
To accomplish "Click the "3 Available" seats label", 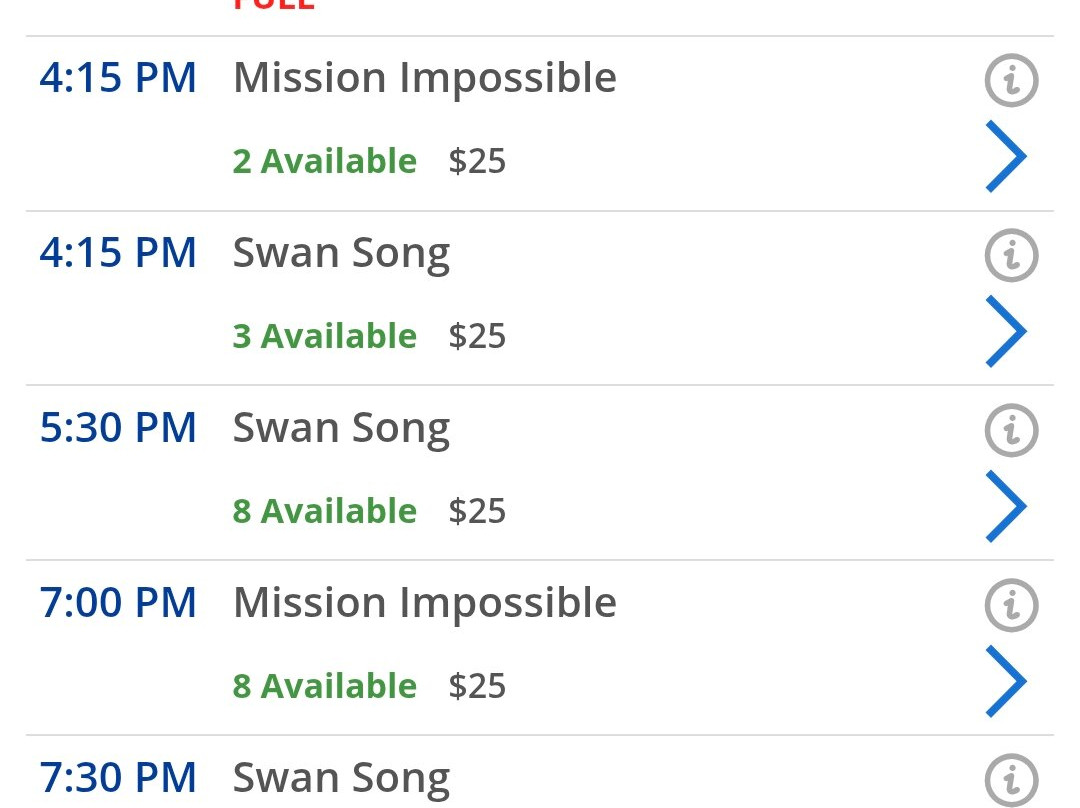I will click(325, 336).
